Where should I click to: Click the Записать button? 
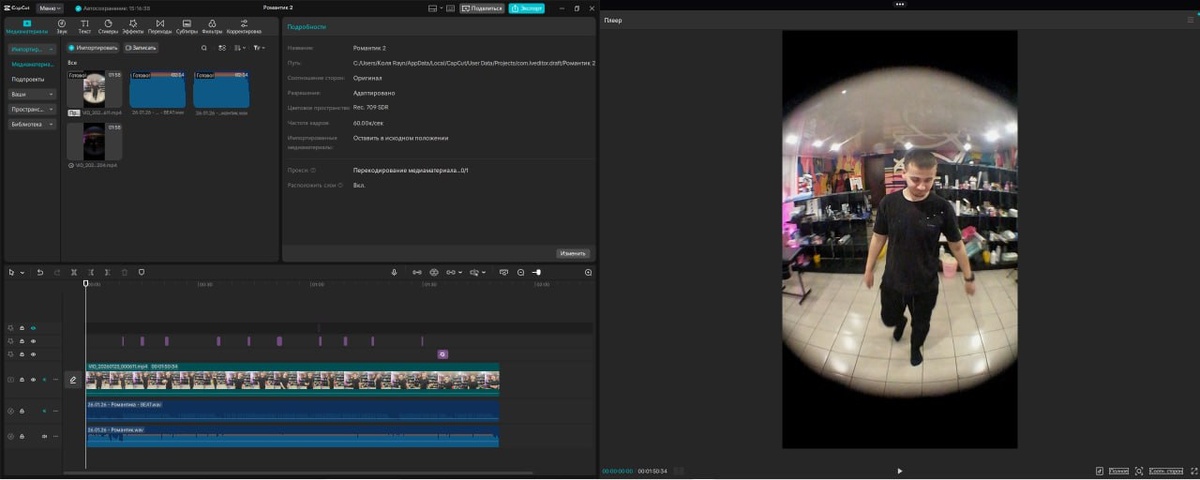click(x=141, y=47)
